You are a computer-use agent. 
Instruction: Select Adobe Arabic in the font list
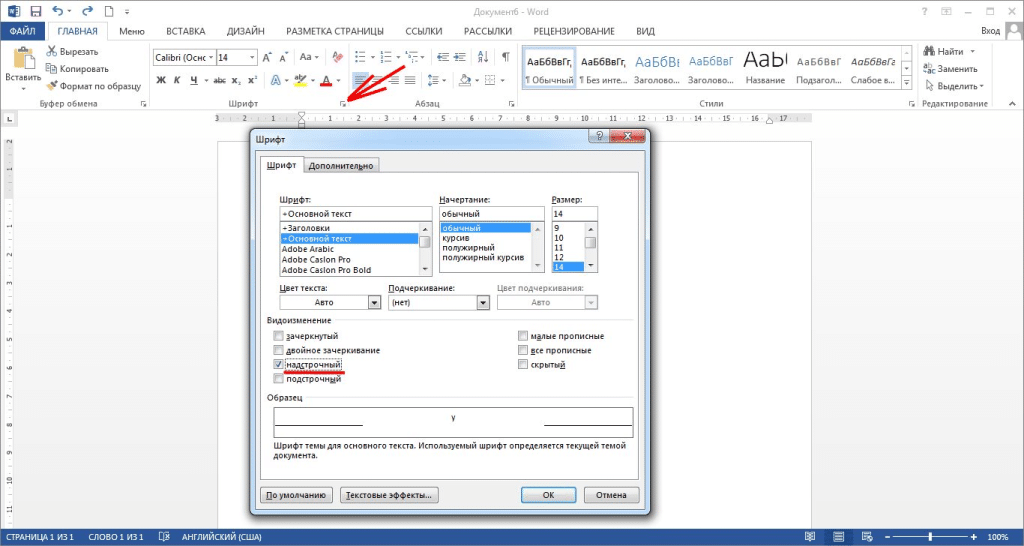(308, 249)
